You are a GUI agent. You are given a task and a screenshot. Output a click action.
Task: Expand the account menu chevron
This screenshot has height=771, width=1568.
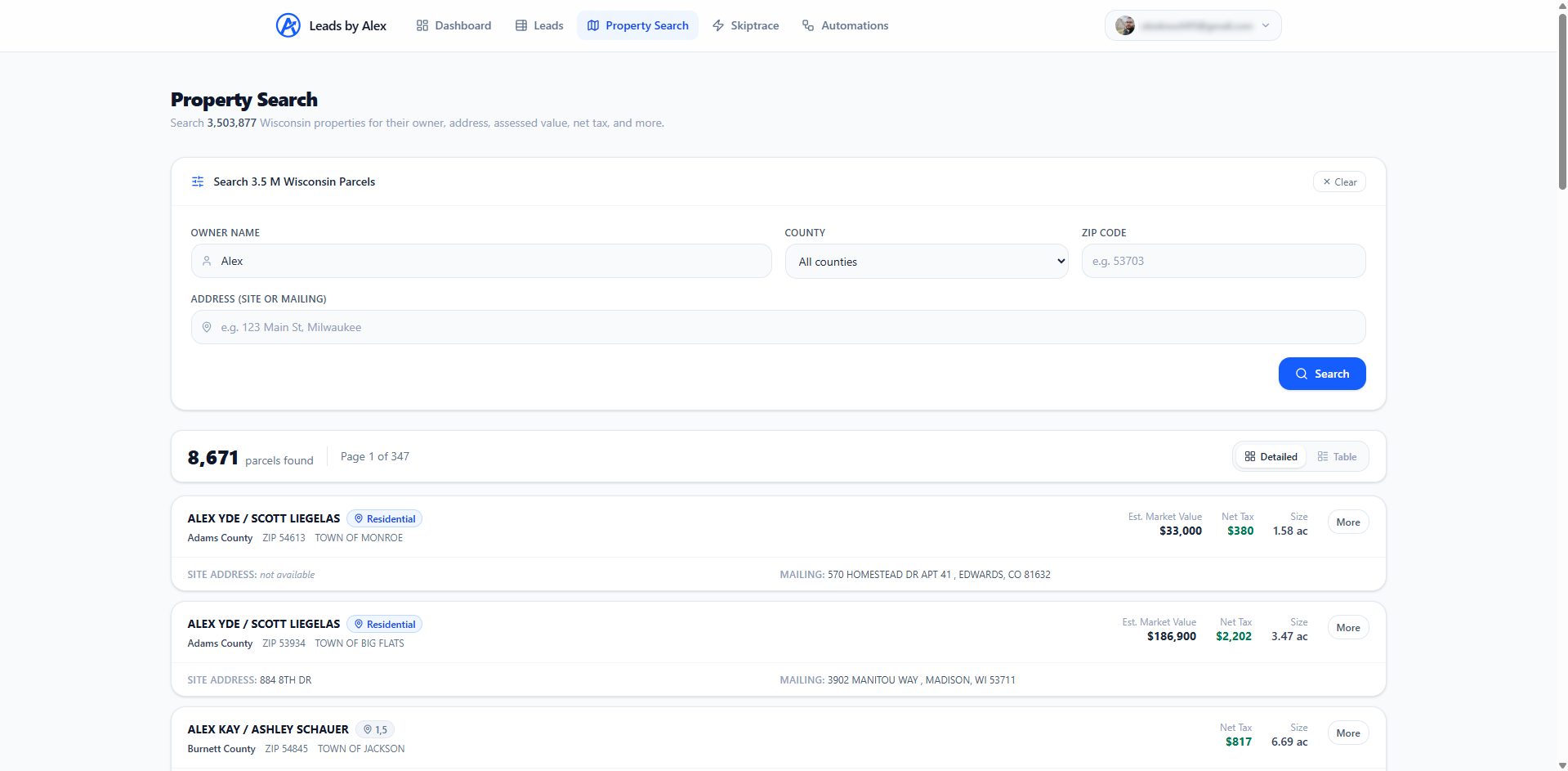[1266, 25]
